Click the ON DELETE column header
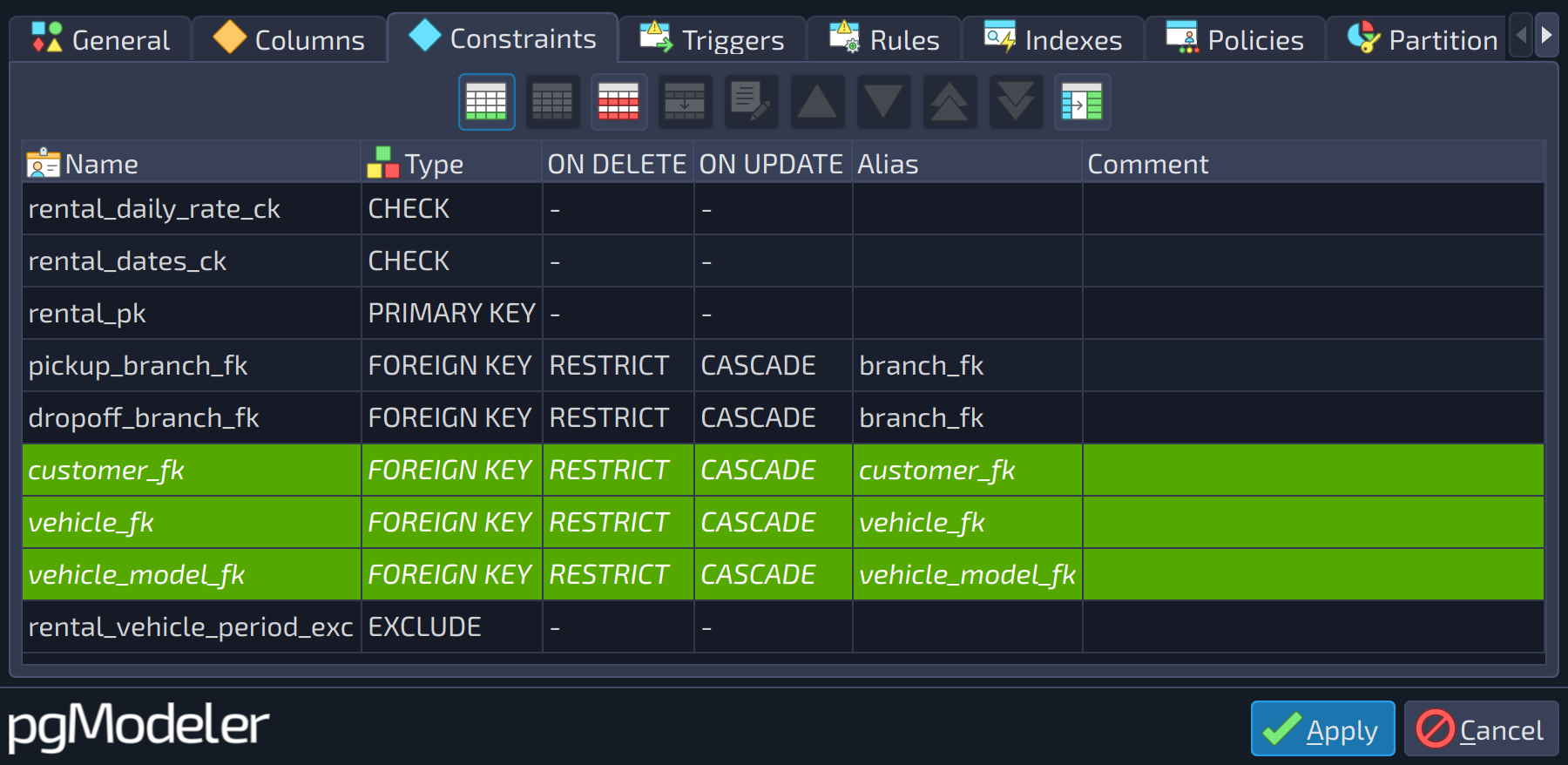Viewport: 1568px width, 765px height. pos(618,164)
